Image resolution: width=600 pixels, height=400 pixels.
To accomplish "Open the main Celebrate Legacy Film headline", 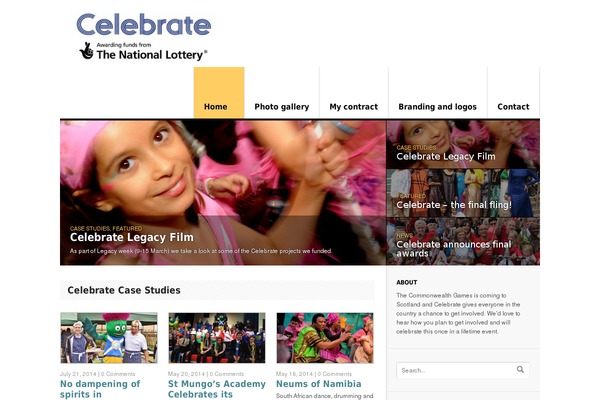I will coord(132,237).
